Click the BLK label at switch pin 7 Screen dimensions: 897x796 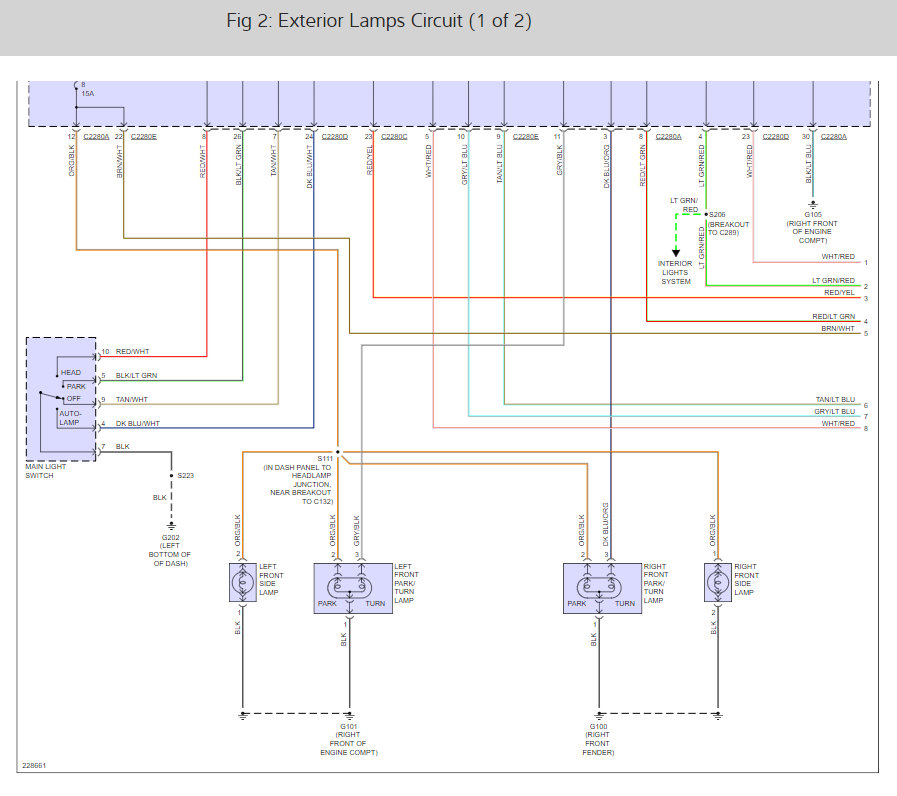[x=123, y=446]
